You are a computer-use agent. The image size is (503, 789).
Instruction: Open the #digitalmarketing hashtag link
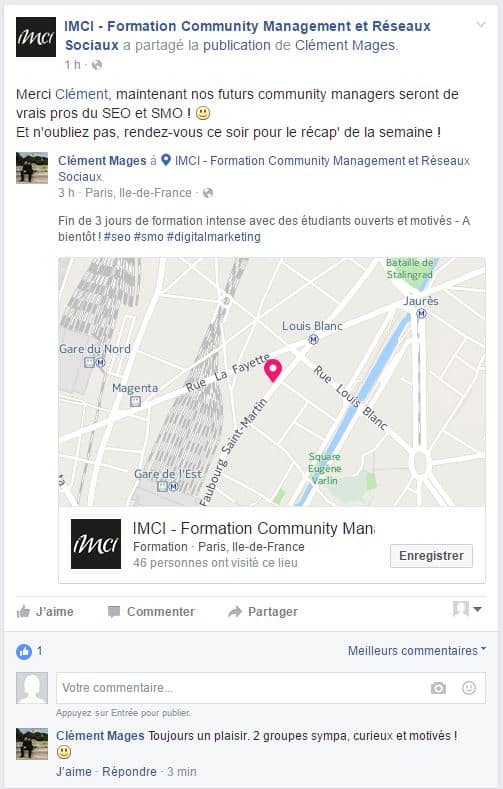coord(213,236)
